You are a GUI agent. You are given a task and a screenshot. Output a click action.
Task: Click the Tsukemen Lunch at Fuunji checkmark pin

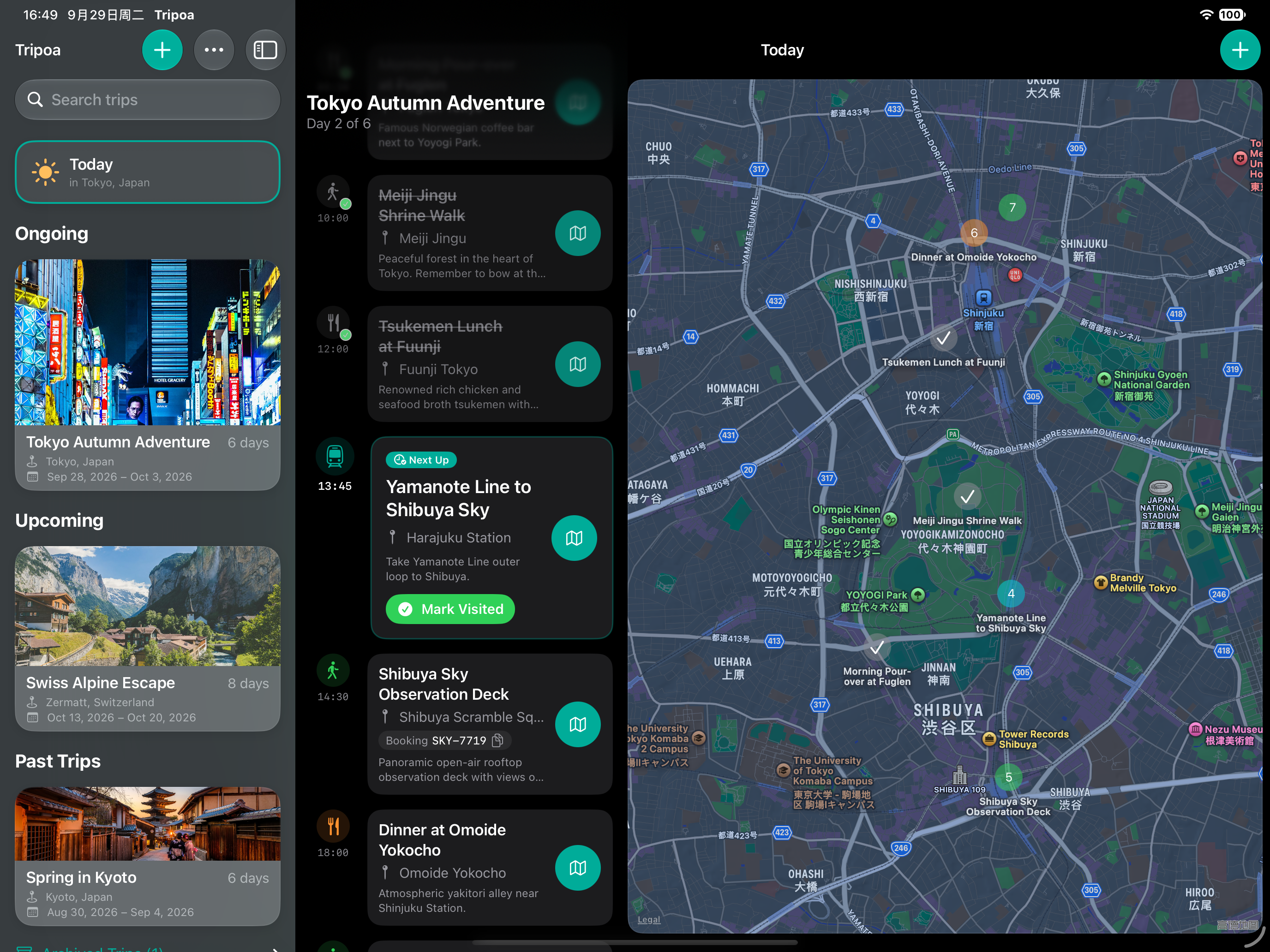click(943, 338)
